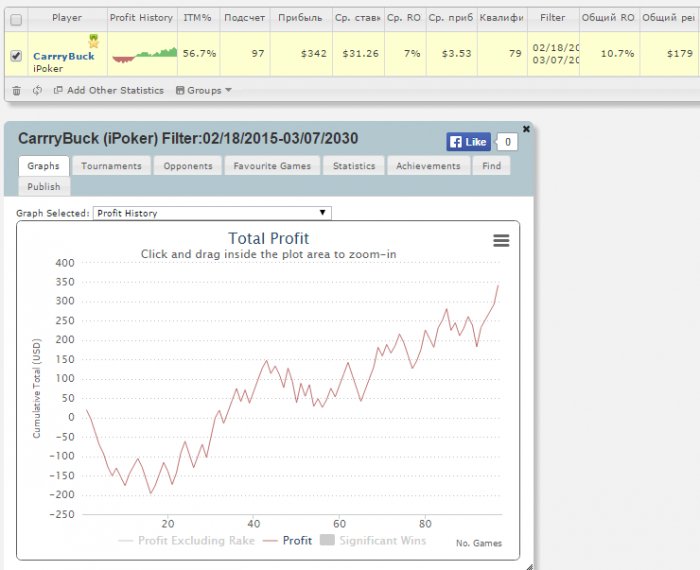Toggle Profit Excluding Rake legend series
Image resolution: width=700 pixels, height=570 pixels.
point(186,541)
